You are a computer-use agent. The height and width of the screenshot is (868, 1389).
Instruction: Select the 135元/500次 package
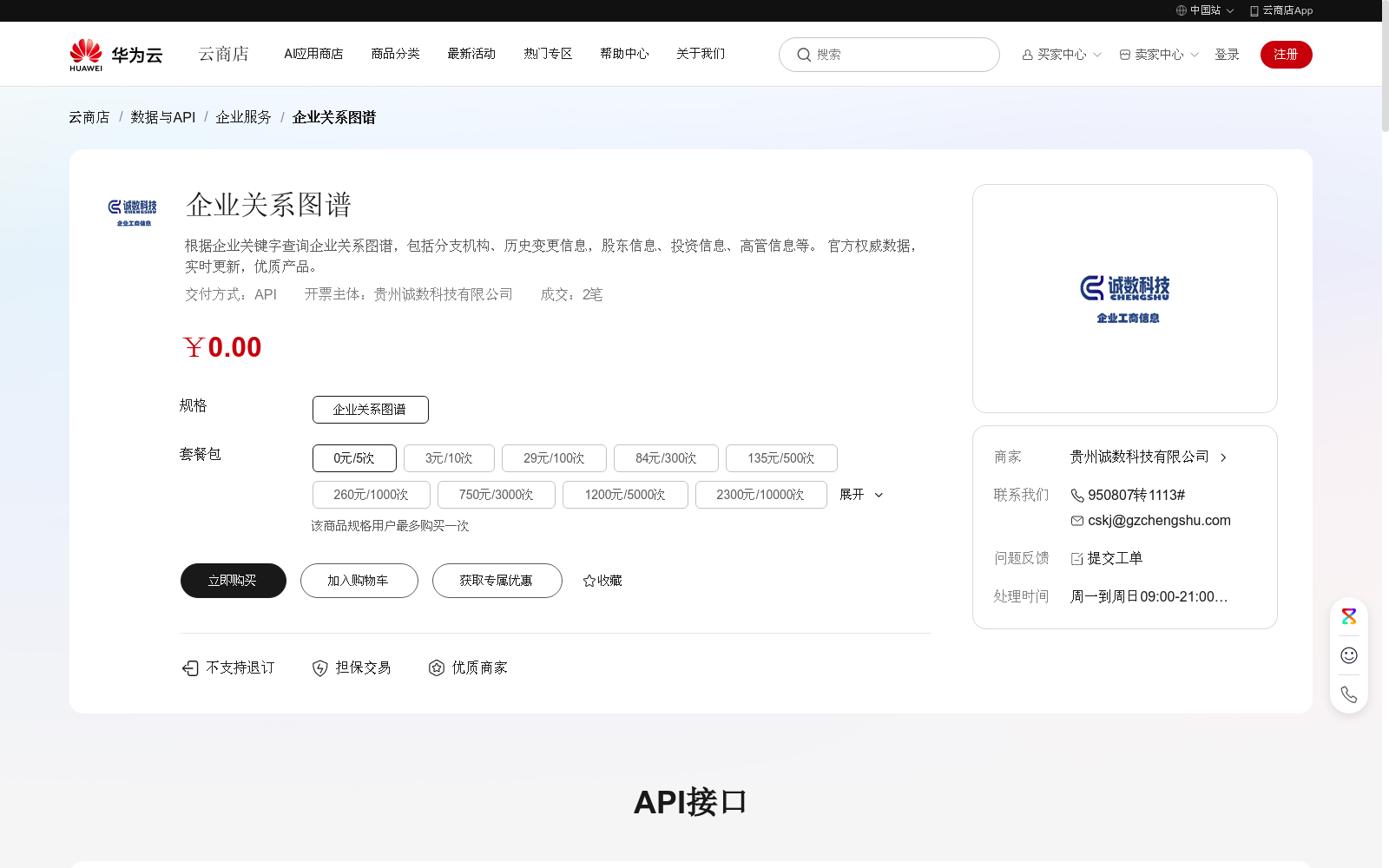pyautogui.click(x=781, y=458)
